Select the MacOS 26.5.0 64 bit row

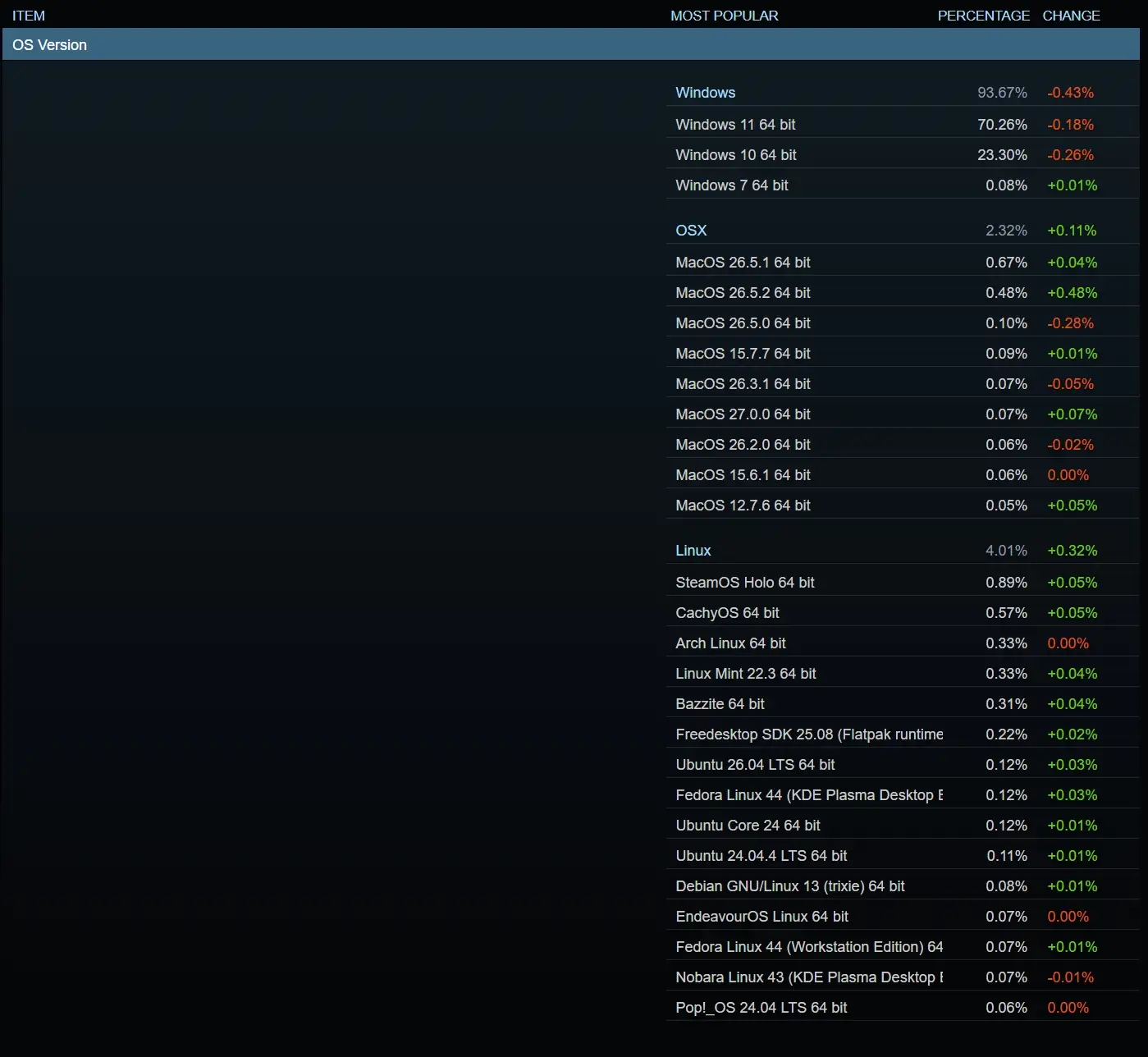(903, 323)
